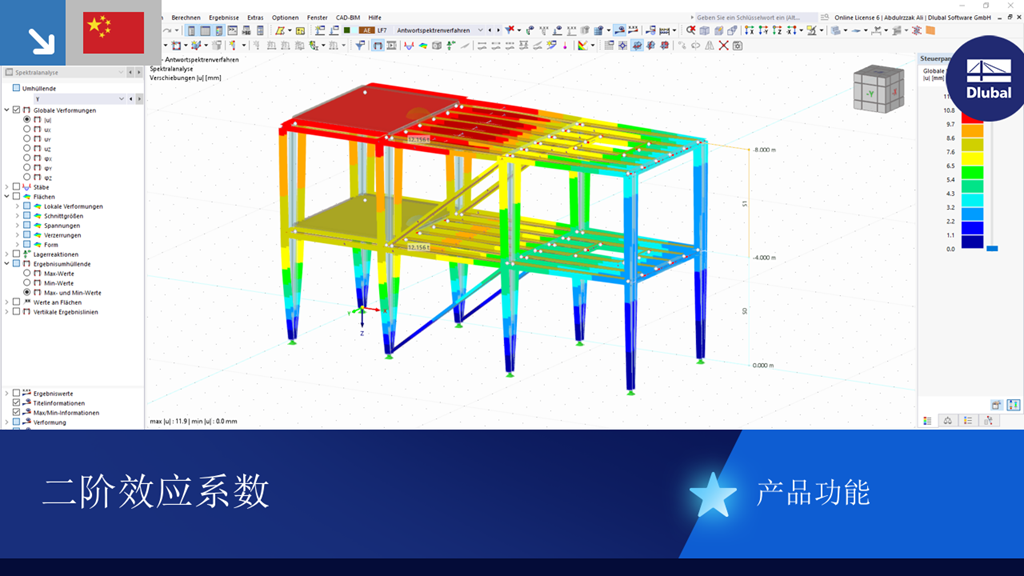1024x576 pixels.
Task: Uncheck the Max/Min-Informationen checkbox
Action: point(16,413)
